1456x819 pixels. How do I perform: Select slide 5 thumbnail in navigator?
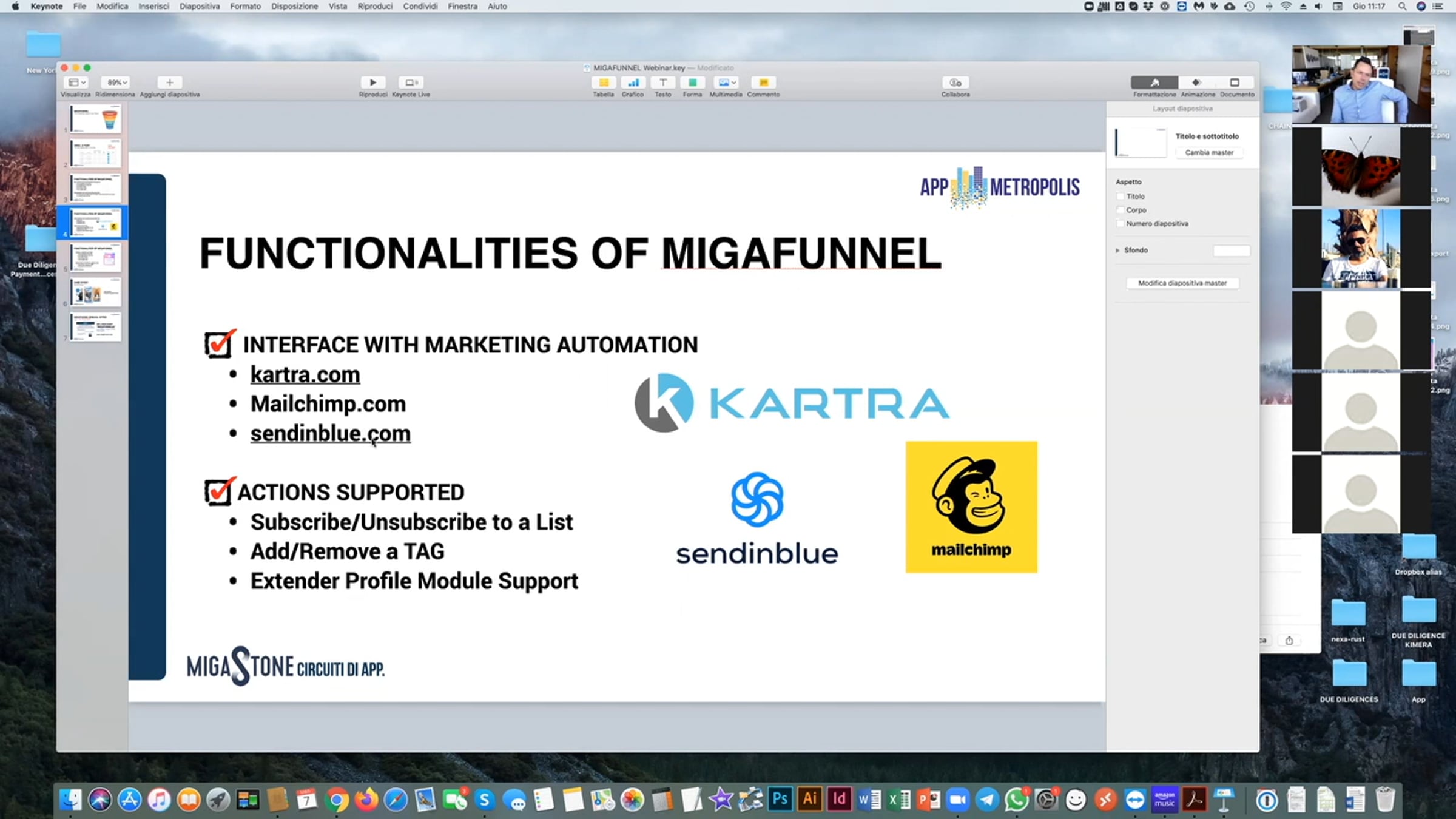(95, 257)
